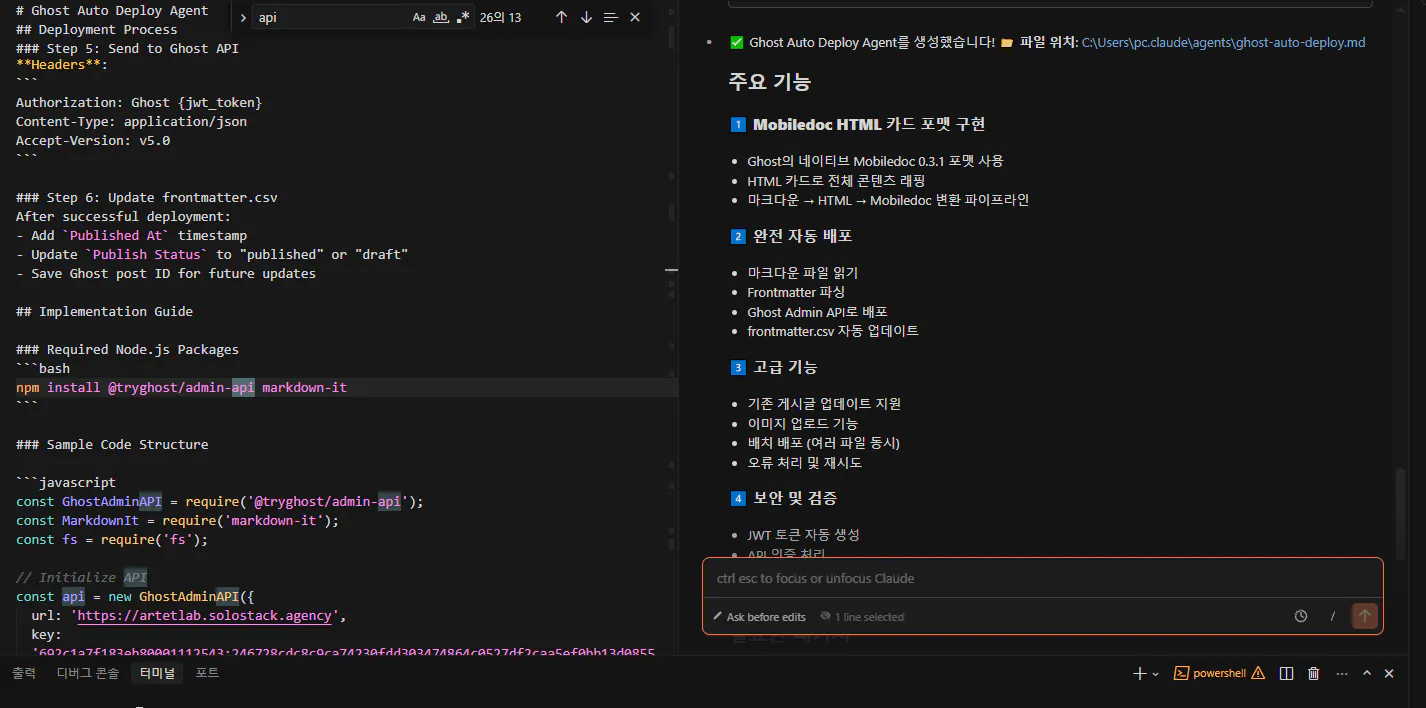Click the '### Step 6: Update frontmatter.csv' heading
The width and height of the screenshot is (1426, 708).
pyautogui.click(x=146, y=197)
